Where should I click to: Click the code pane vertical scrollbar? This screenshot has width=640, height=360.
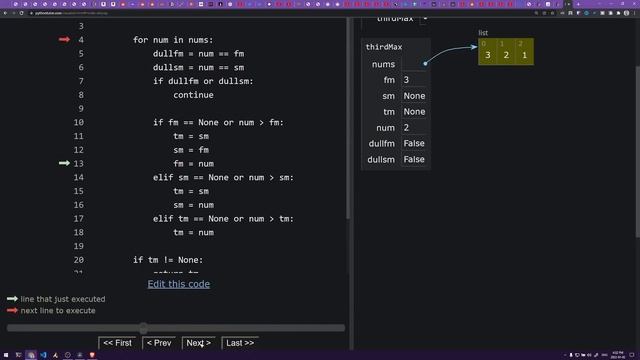tap(348, 118)
